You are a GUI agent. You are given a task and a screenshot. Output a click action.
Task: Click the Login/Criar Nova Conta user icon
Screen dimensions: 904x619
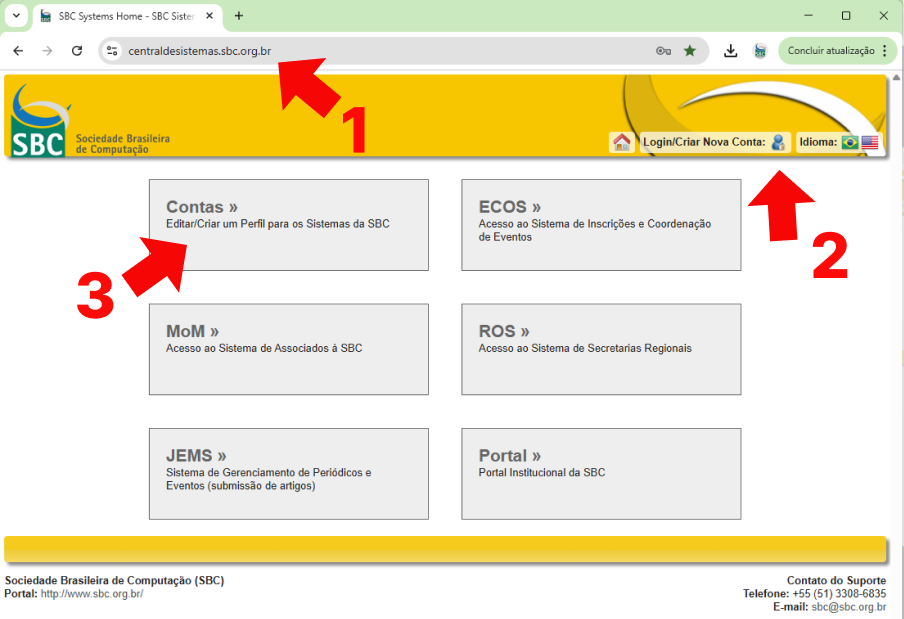779,142
